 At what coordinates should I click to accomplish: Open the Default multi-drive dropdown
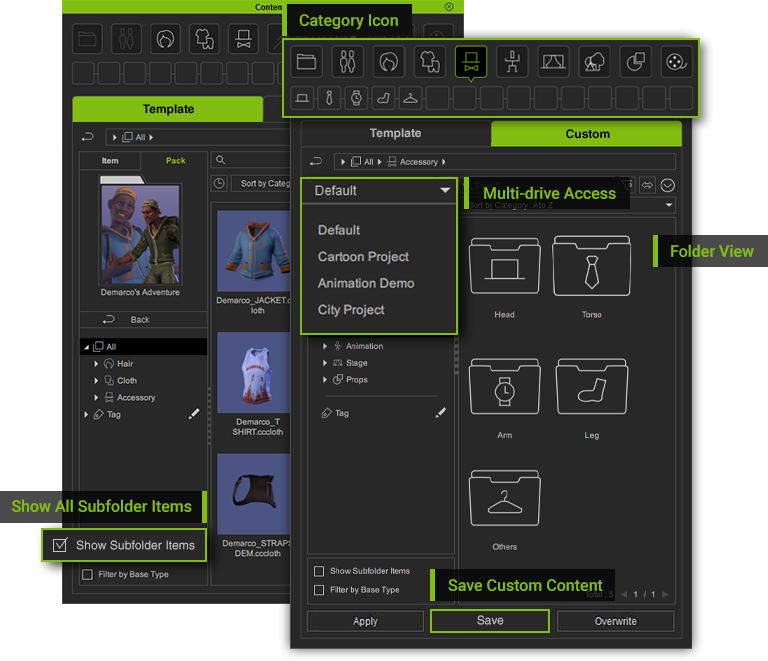[380, 191]
